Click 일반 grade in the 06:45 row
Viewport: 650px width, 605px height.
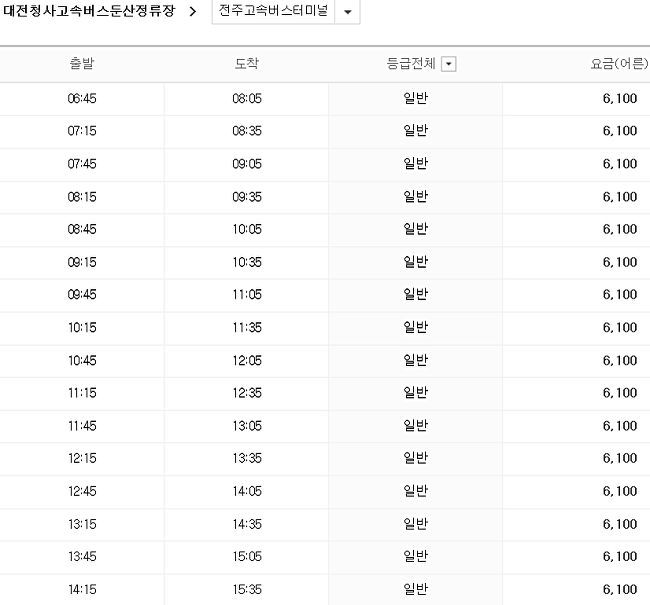coord(415,98)
